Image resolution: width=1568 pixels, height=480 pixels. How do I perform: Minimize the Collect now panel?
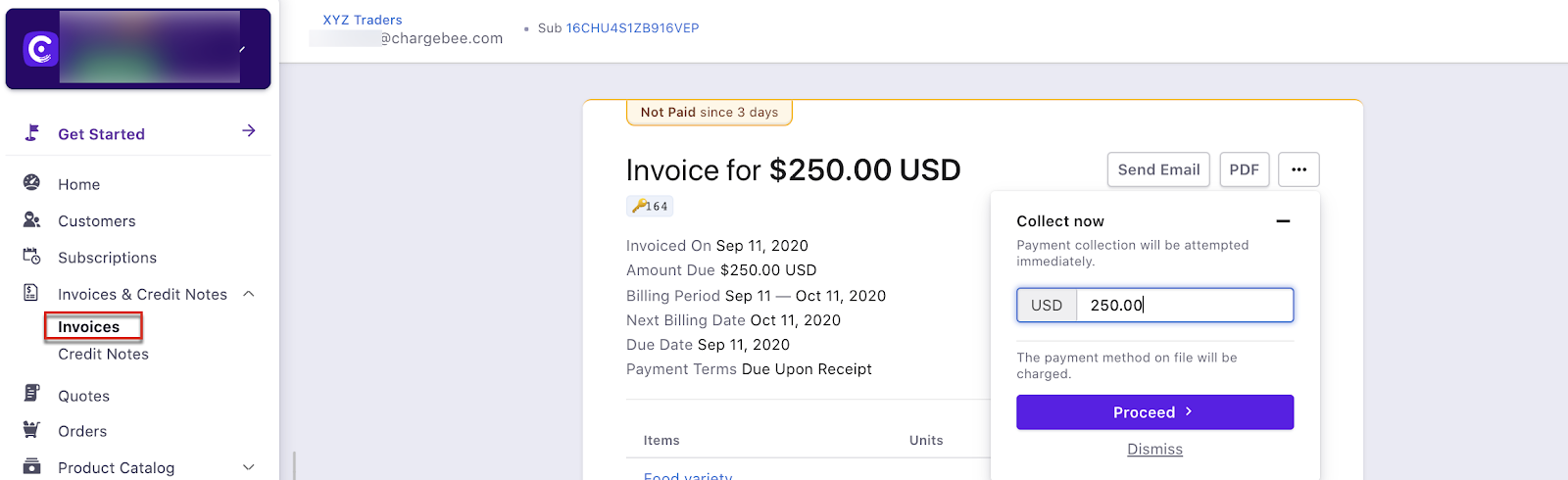[x=1283, y=221]
